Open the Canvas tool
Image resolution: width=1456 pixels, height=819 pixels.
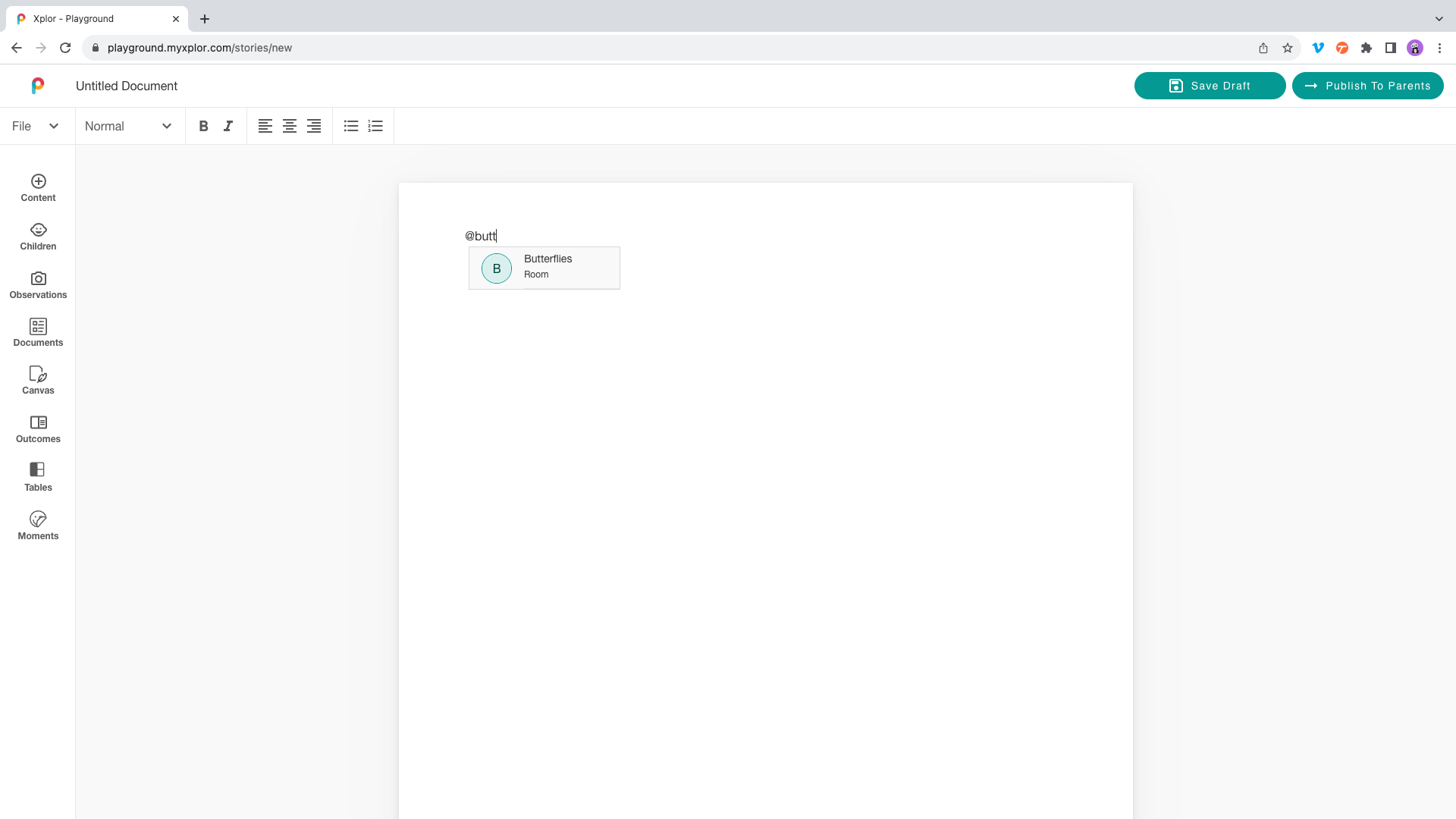tap(38, 380)
